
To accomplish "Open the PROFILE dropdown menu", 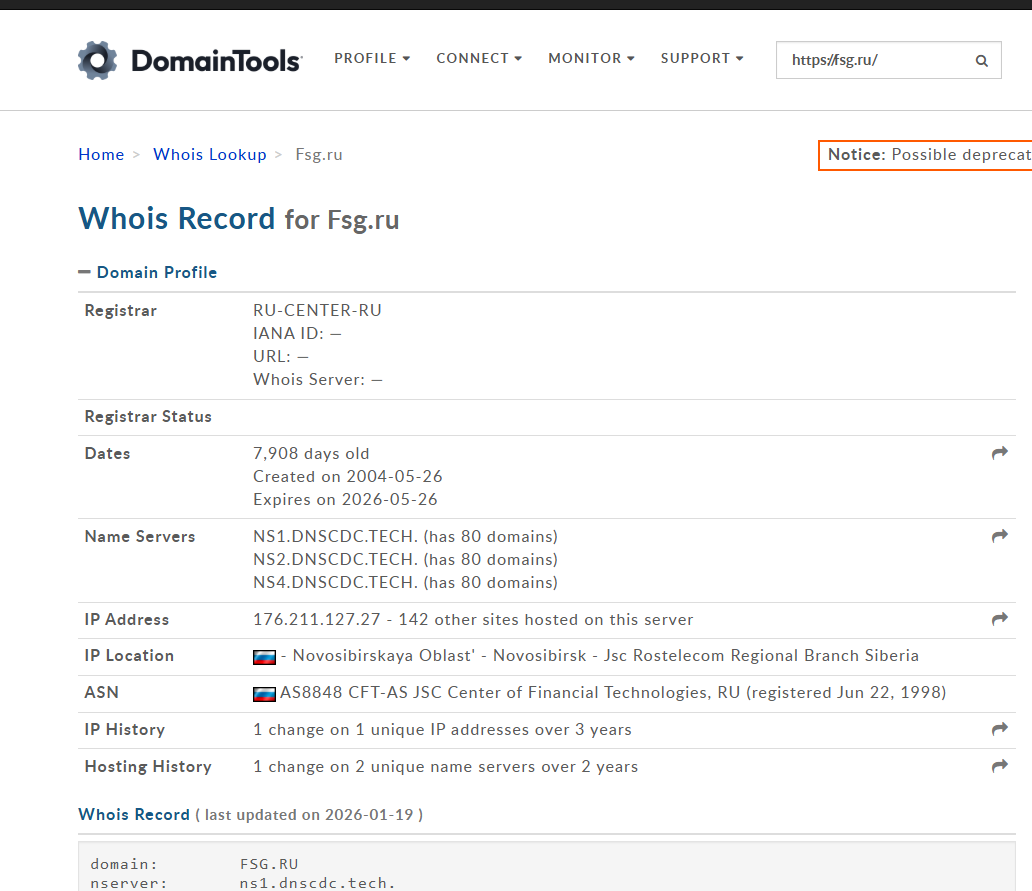I will (372, 59).
